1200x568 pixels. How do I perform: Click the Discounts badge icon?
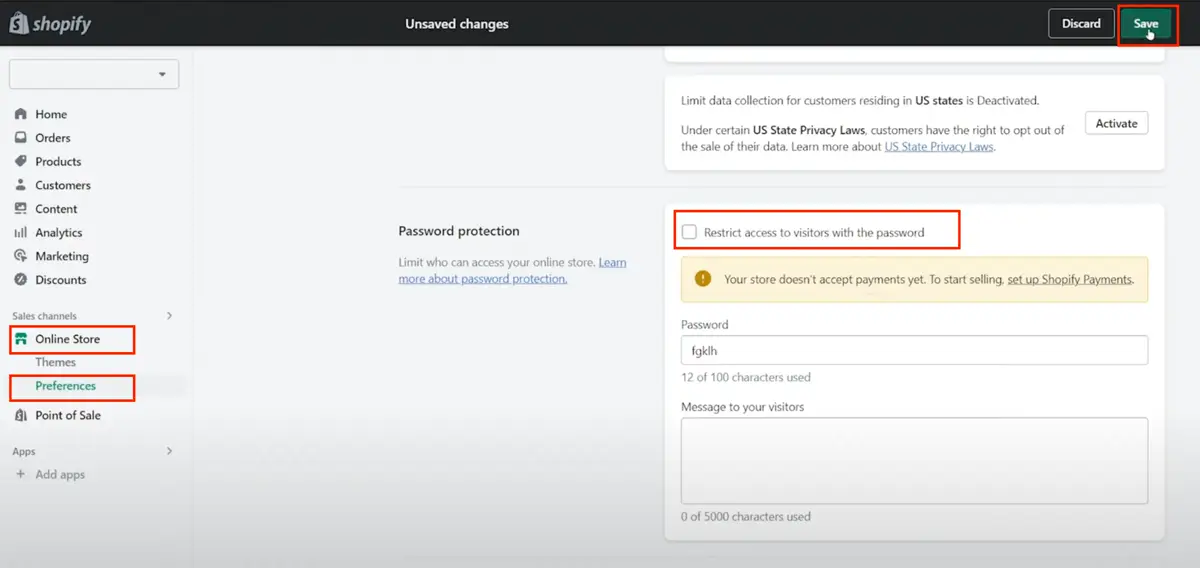coord(20,280)
